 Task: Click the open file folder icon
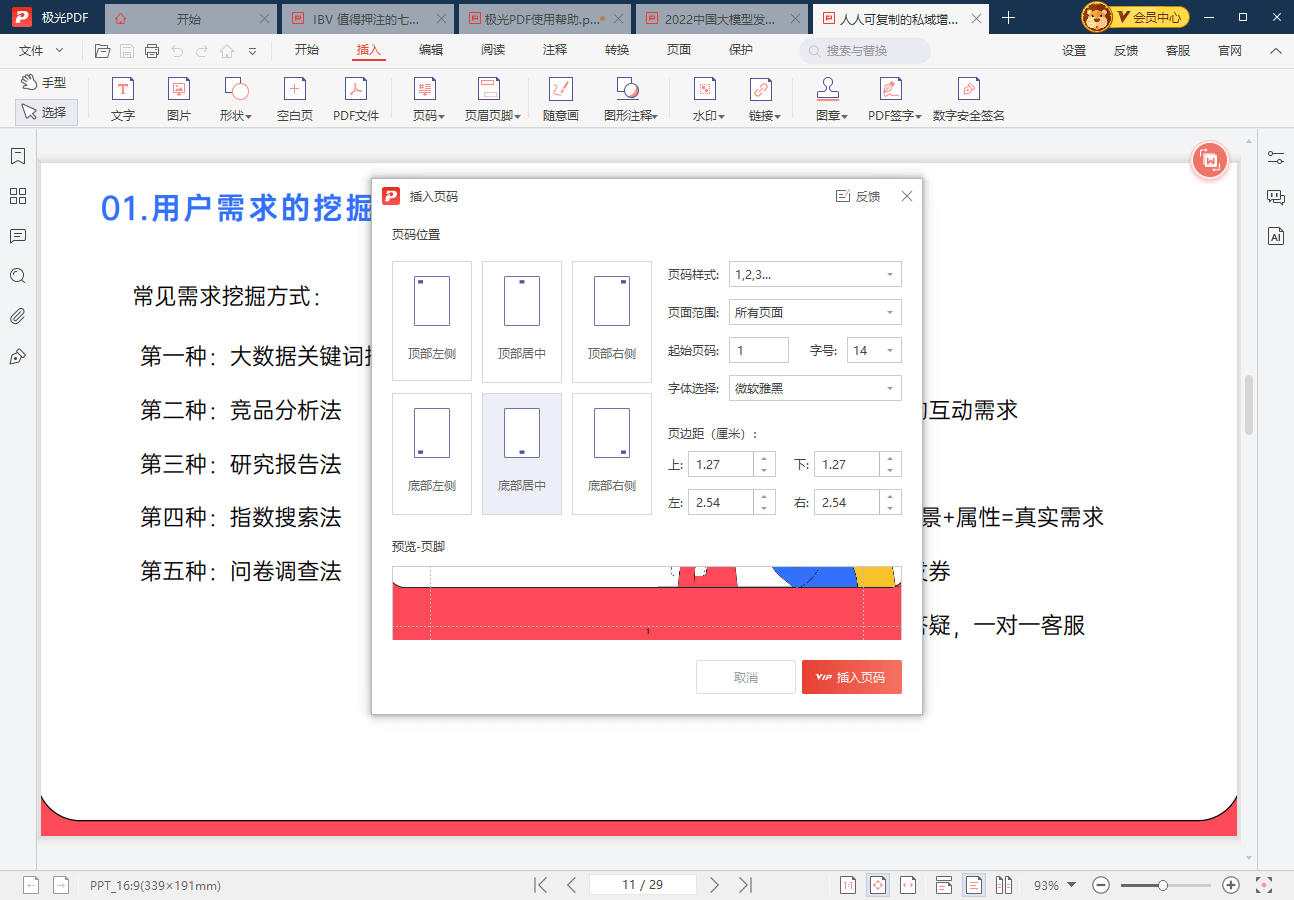(102, 51)
